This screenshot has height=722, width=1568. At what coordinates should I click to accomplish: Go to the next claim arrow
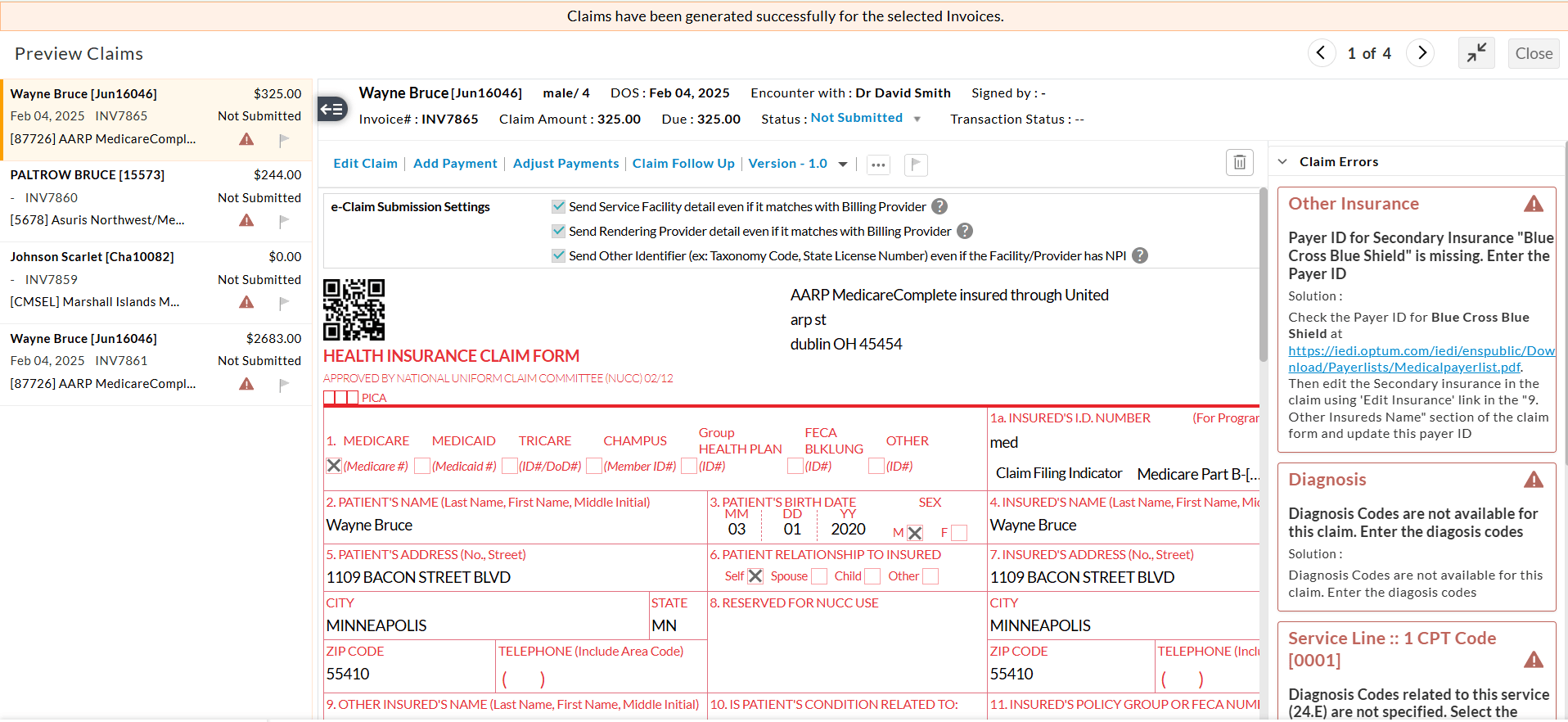(1422, 53)
